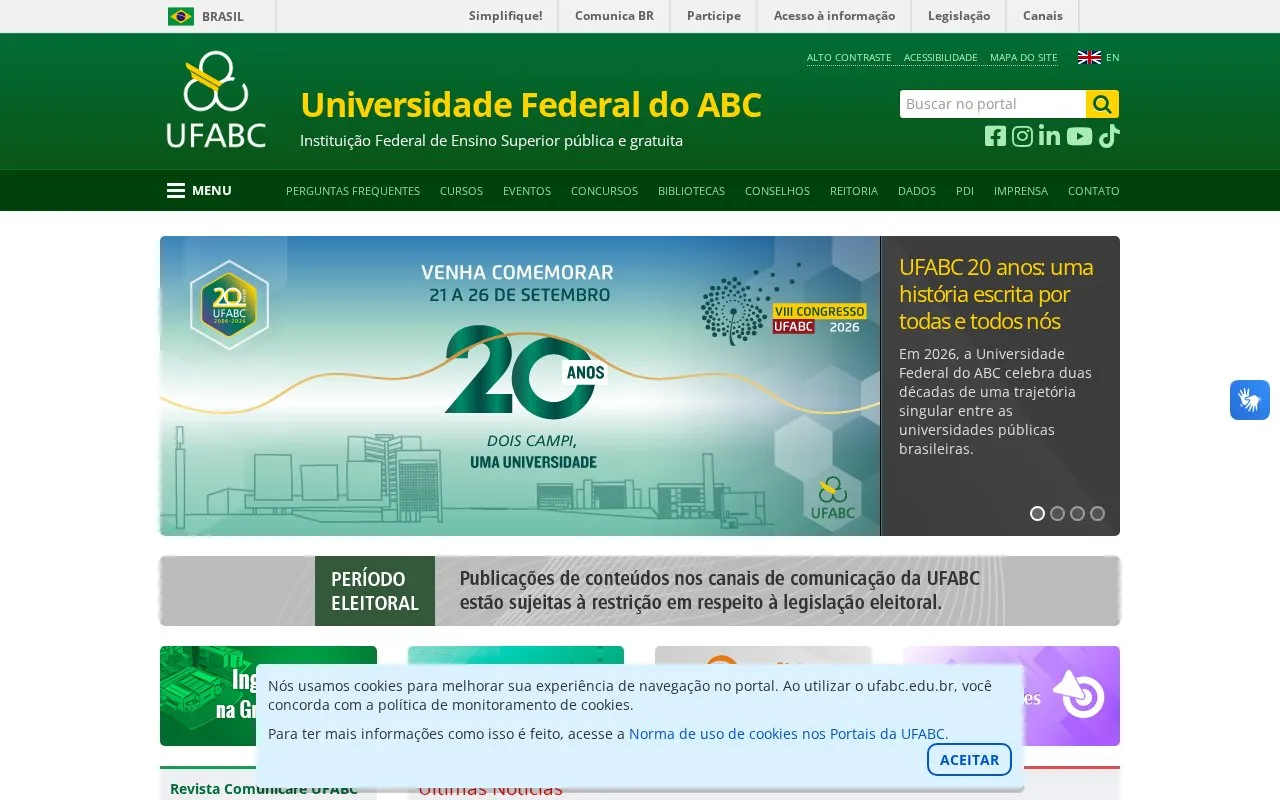Show the second carousel slide

[1057, 514]
